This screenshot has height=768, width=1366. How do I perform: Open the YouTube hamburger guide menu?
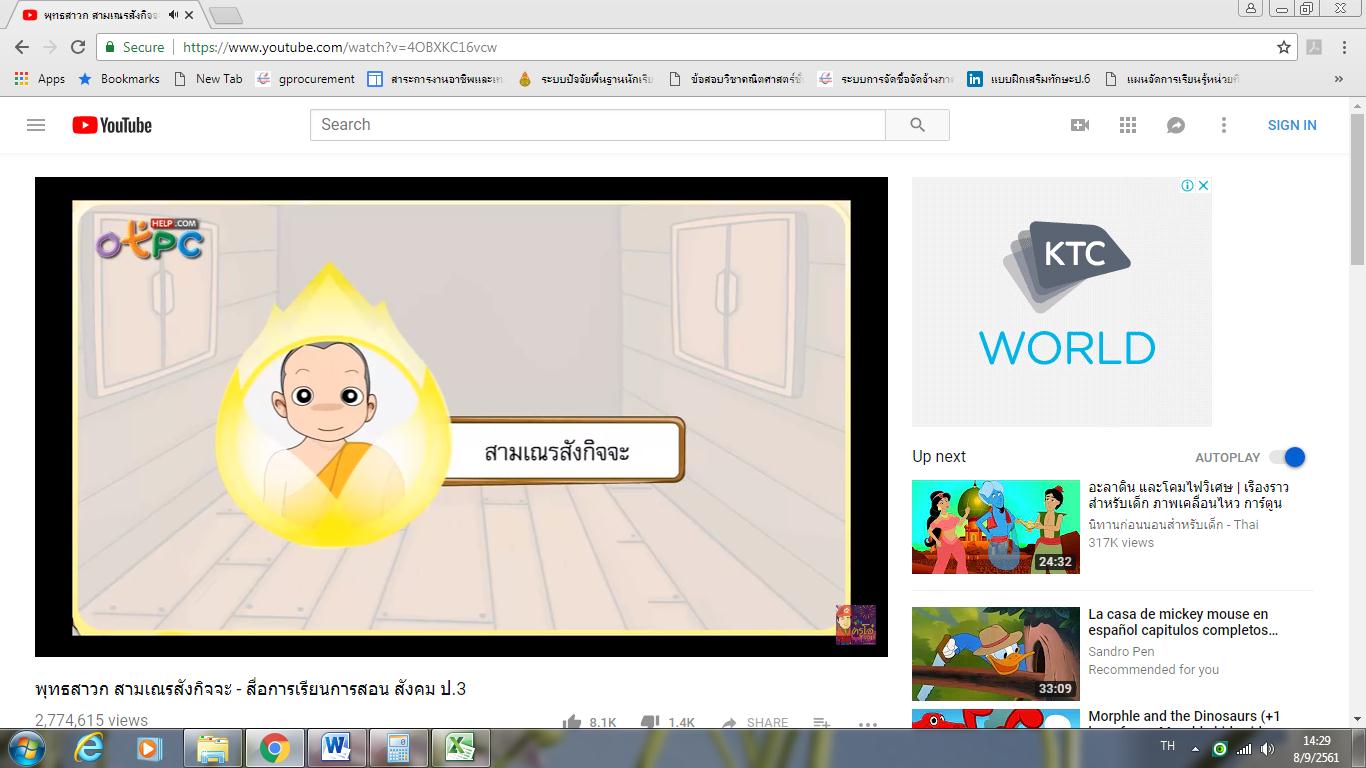(36, 125)
